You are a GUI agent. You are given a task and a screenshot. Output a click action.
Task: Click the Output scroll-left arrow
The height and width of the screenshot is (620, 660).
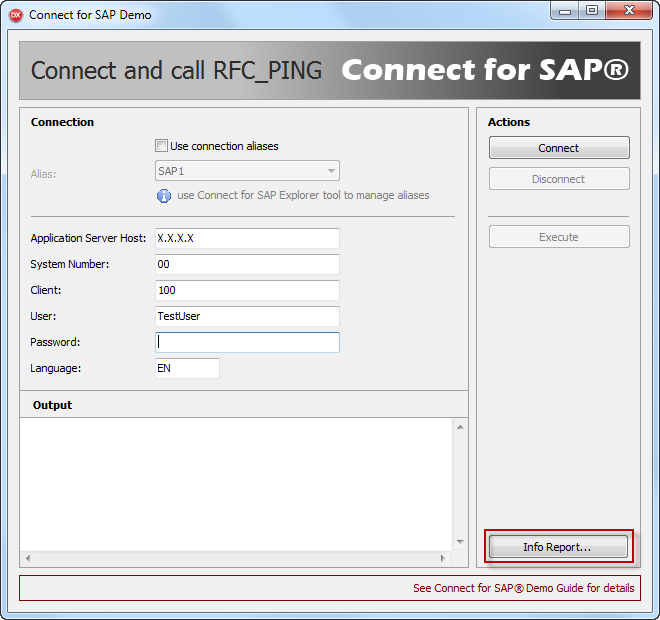pos(28,559)
